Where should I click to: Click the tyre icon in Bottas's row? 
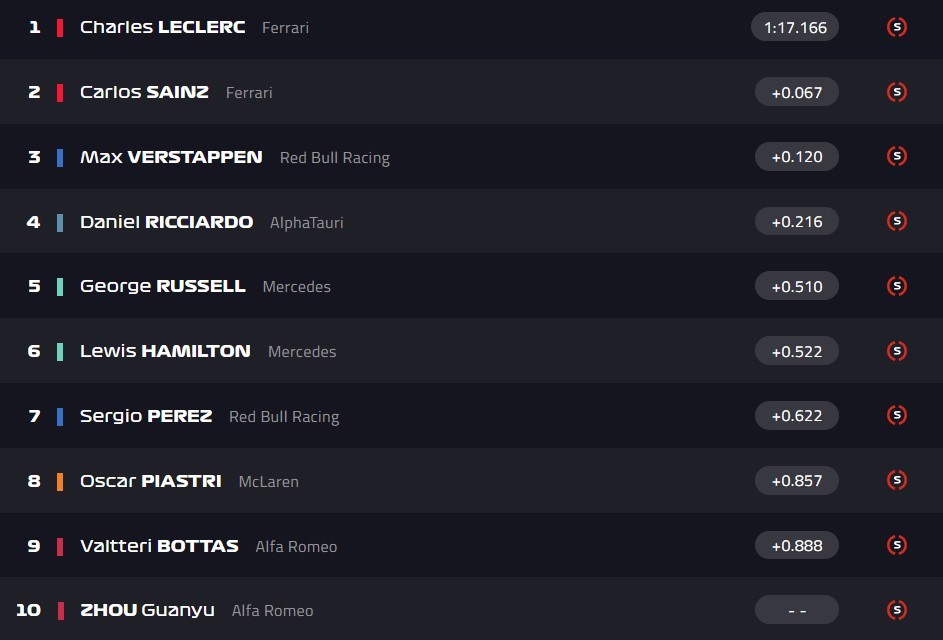(897, 545)
